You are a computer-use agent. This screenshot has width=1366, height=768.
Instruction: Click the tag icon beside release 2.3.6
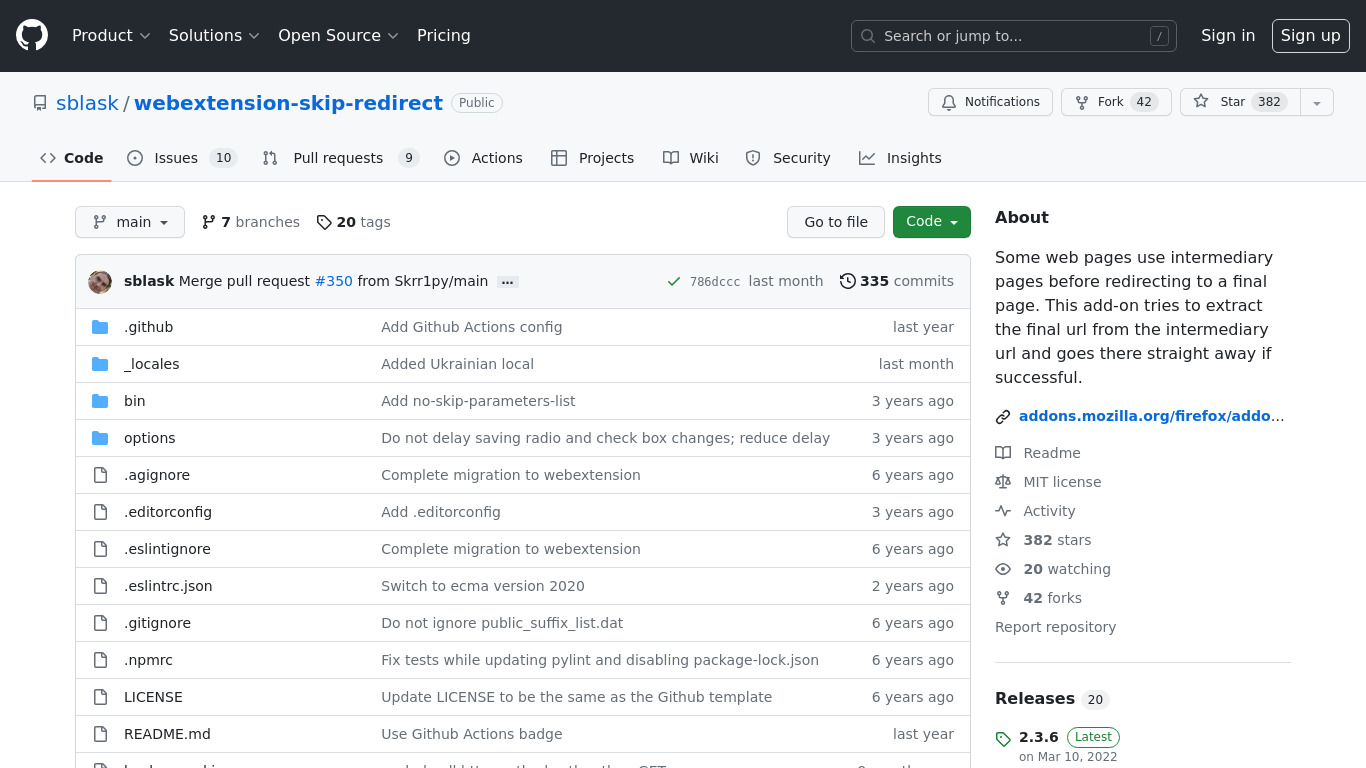coord(1003,739)
